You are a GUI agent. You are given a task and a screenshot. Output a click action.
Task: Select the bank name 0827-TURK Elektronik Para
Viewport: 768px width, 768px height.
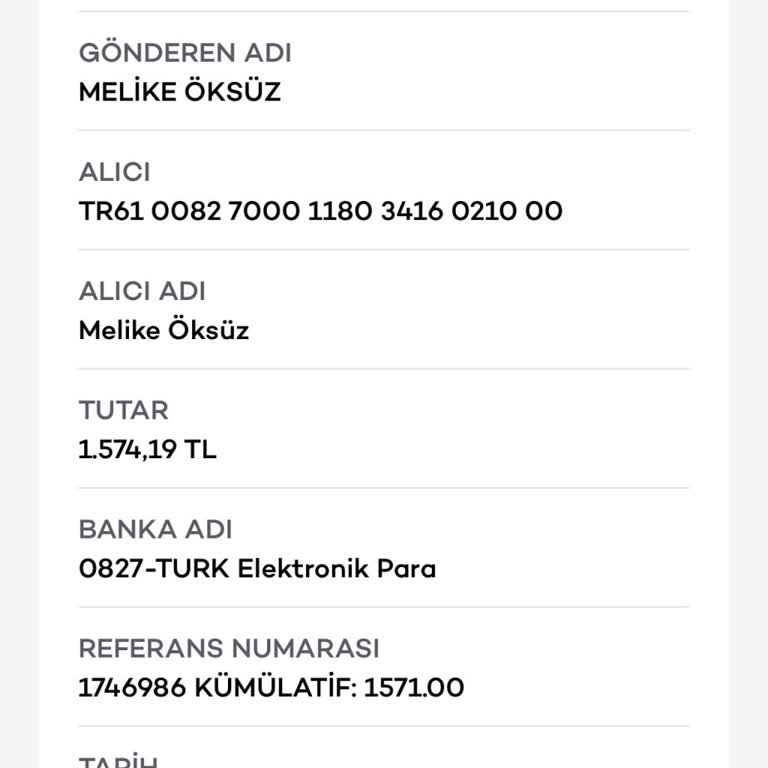tap(257, 568)
